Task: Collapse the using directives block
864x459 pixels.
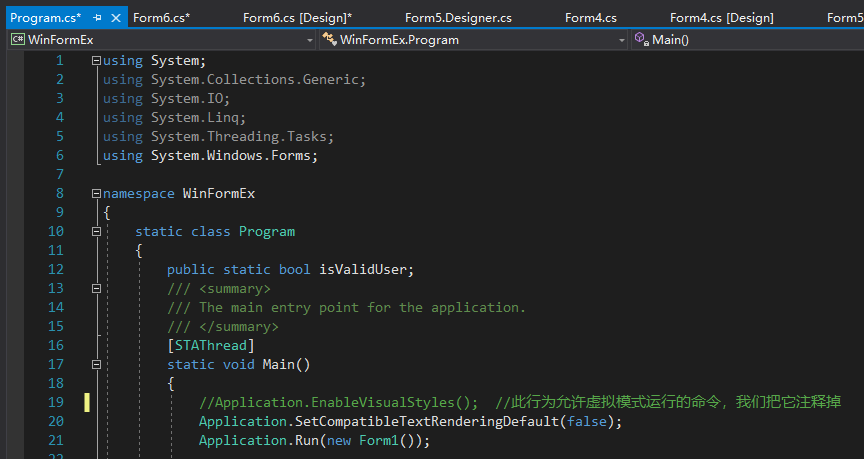Action: coord(96,61)
